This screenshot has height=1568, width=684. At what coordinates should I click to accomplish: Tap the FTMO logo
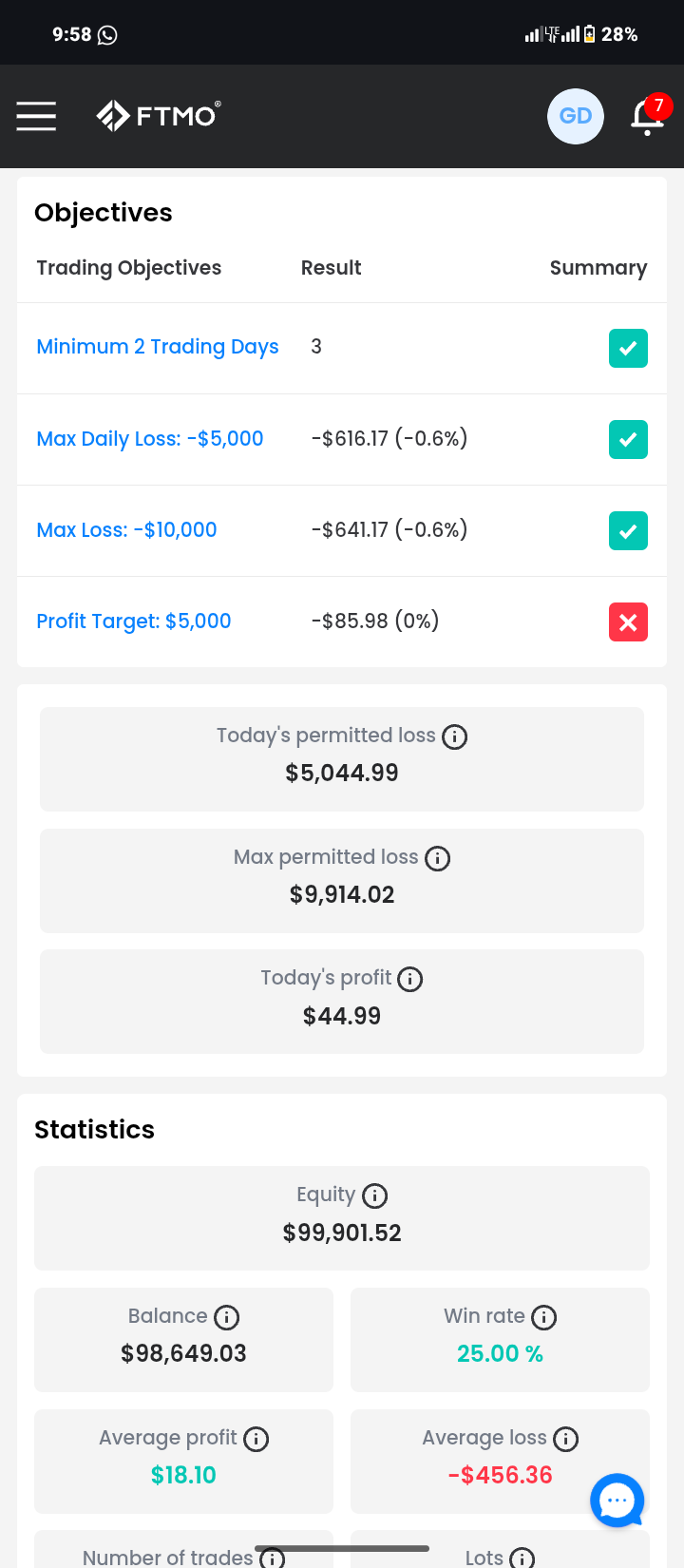159,116
